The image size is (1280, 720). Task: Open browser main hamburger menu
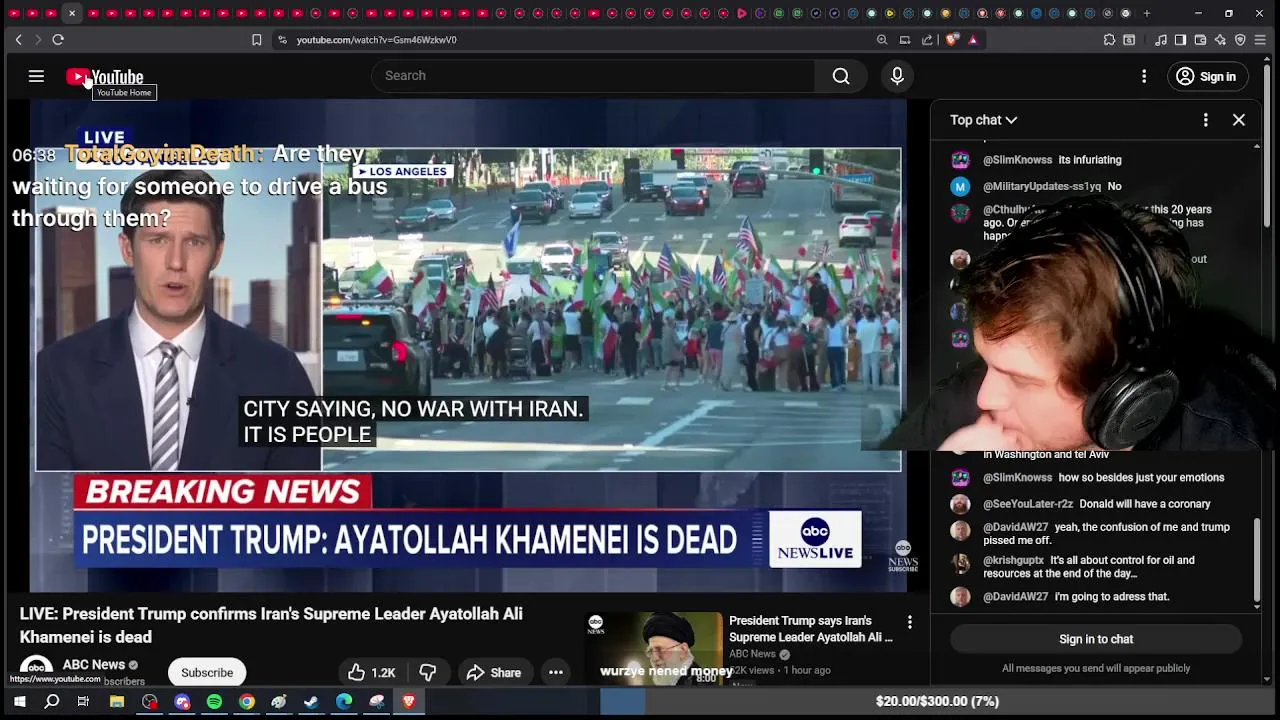click(1260, 40)
